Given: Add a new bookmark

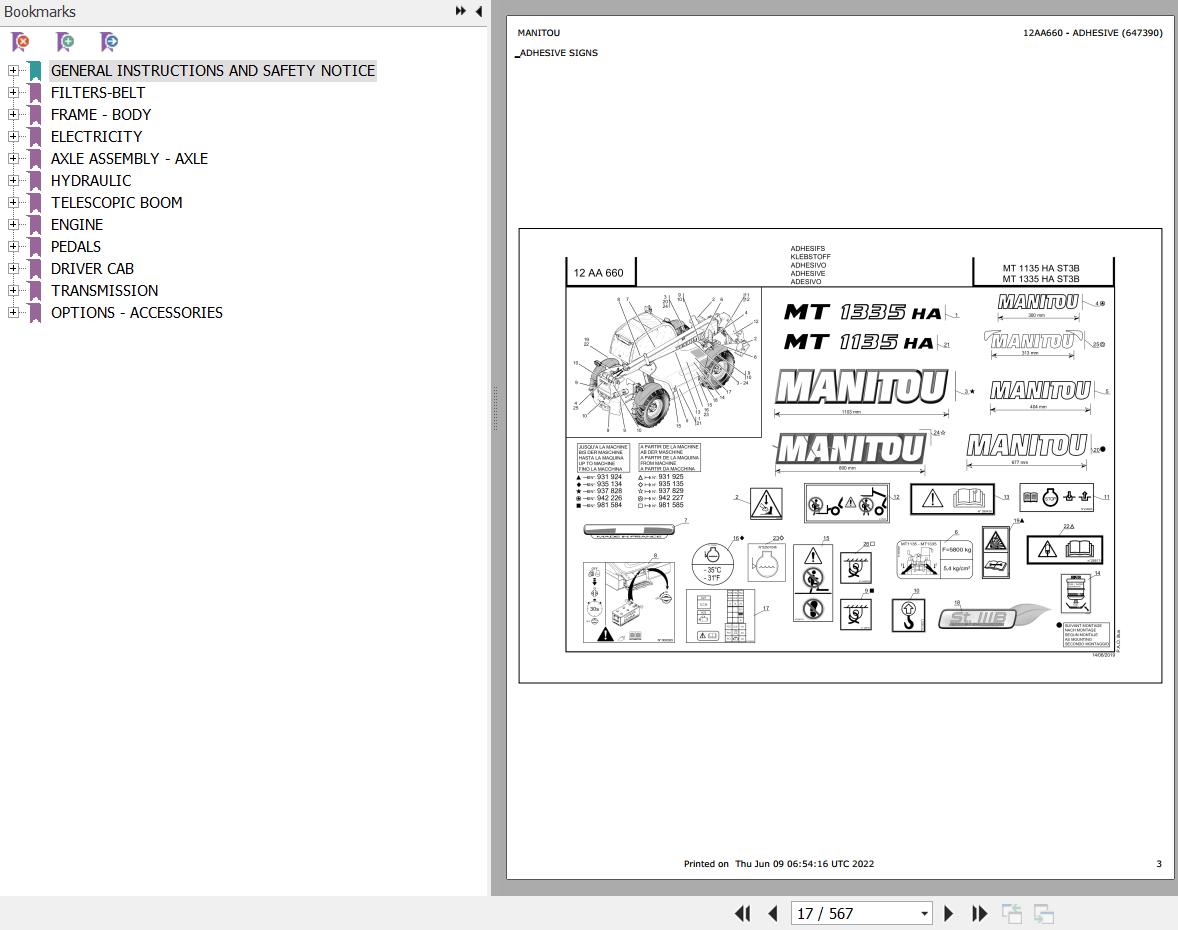Looking at the screenshot, I should tap(64, 42).
